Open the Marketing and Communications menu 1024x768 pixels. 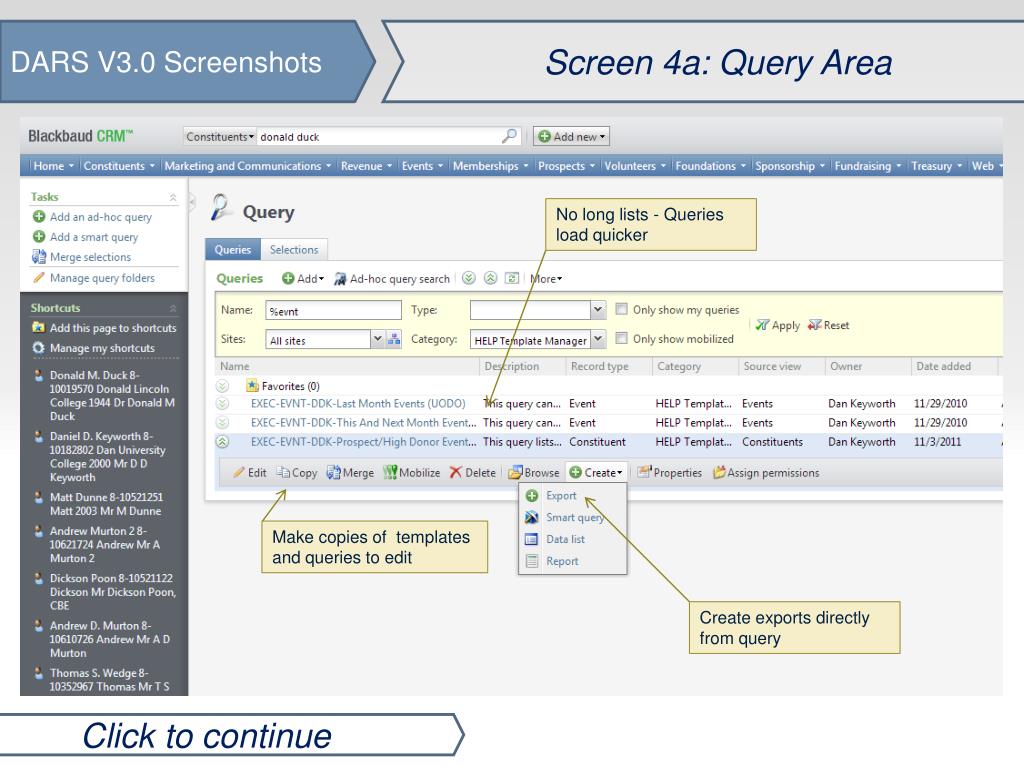click(248, 166)
